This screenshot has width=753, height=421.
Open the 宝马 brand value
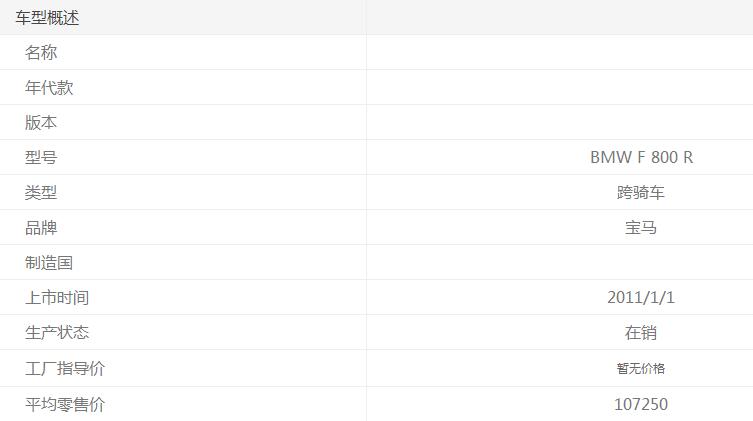(x=641, y=228)
